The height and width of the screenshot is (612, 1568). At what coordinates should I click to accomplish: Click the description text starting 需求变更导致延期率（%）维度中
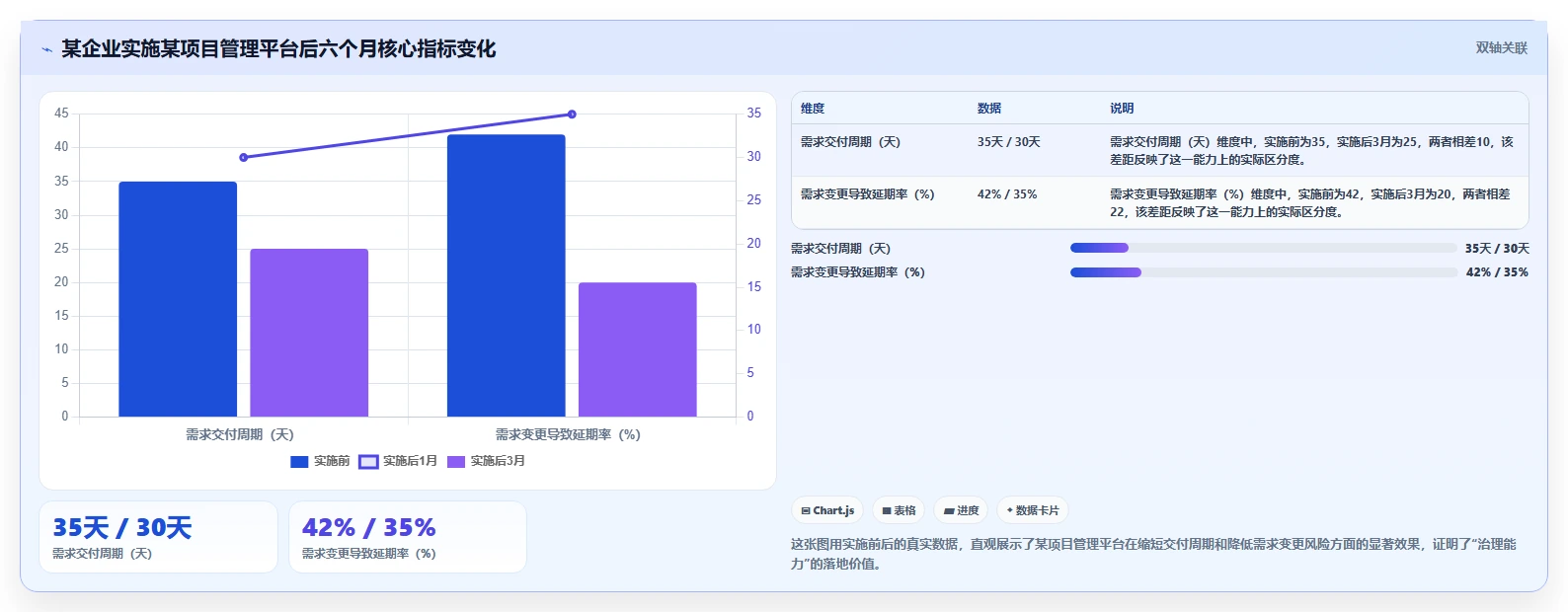(x=1310, y=202)
